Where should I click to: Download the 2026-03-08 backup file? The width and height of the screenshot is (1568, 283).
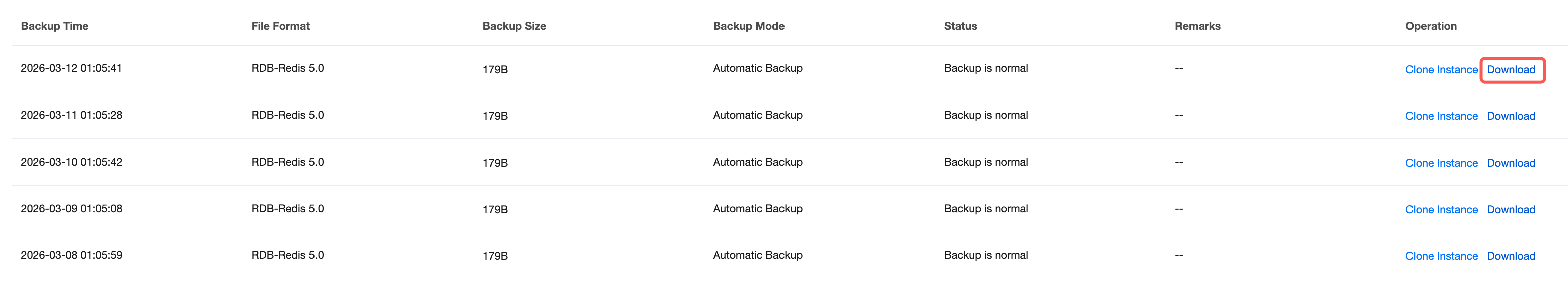point(1511,256)
